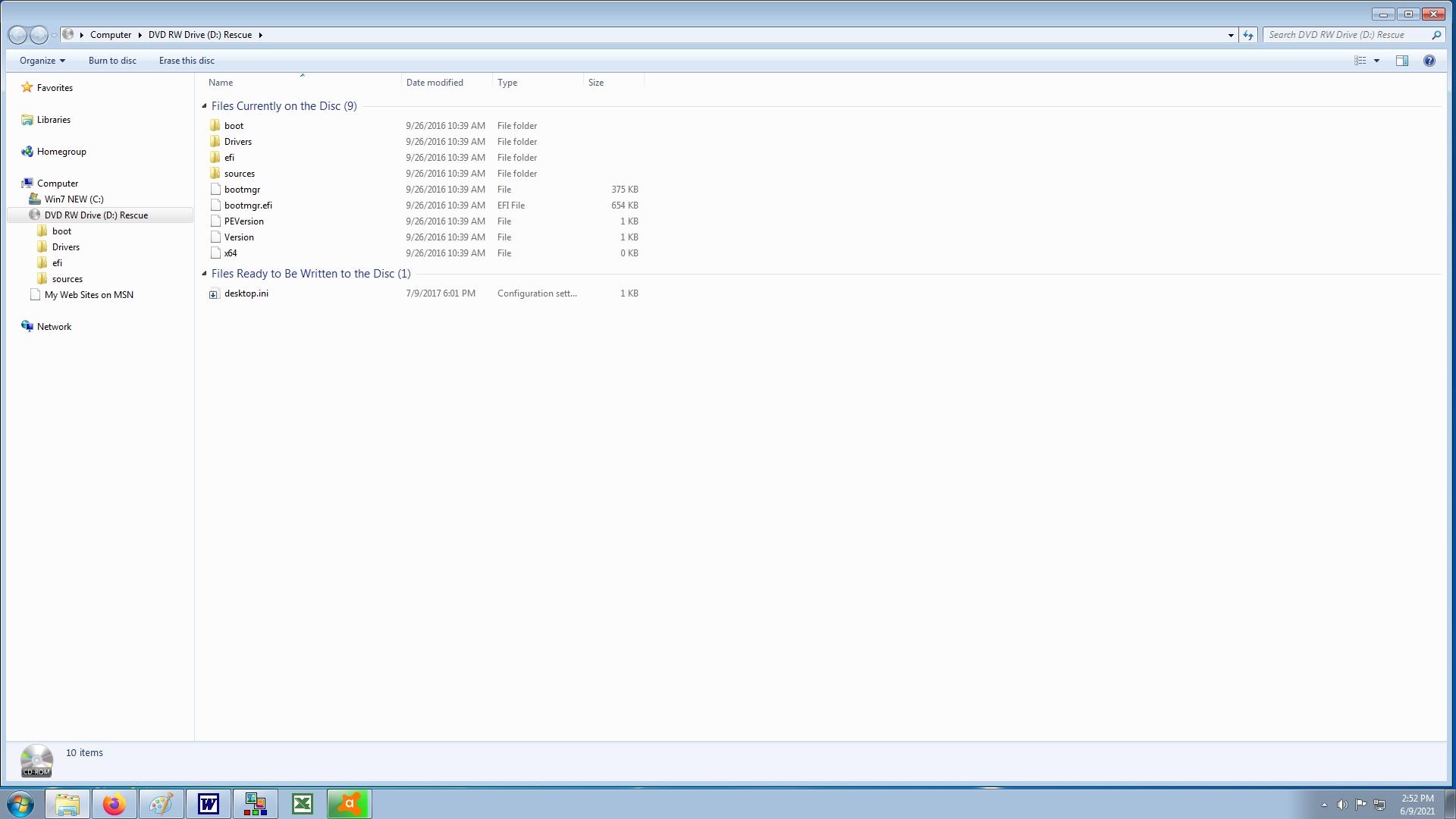The width and height of the screenshot is (1456, 819).
Task: Show the preview pane icon
Action: pos(1401,61)
